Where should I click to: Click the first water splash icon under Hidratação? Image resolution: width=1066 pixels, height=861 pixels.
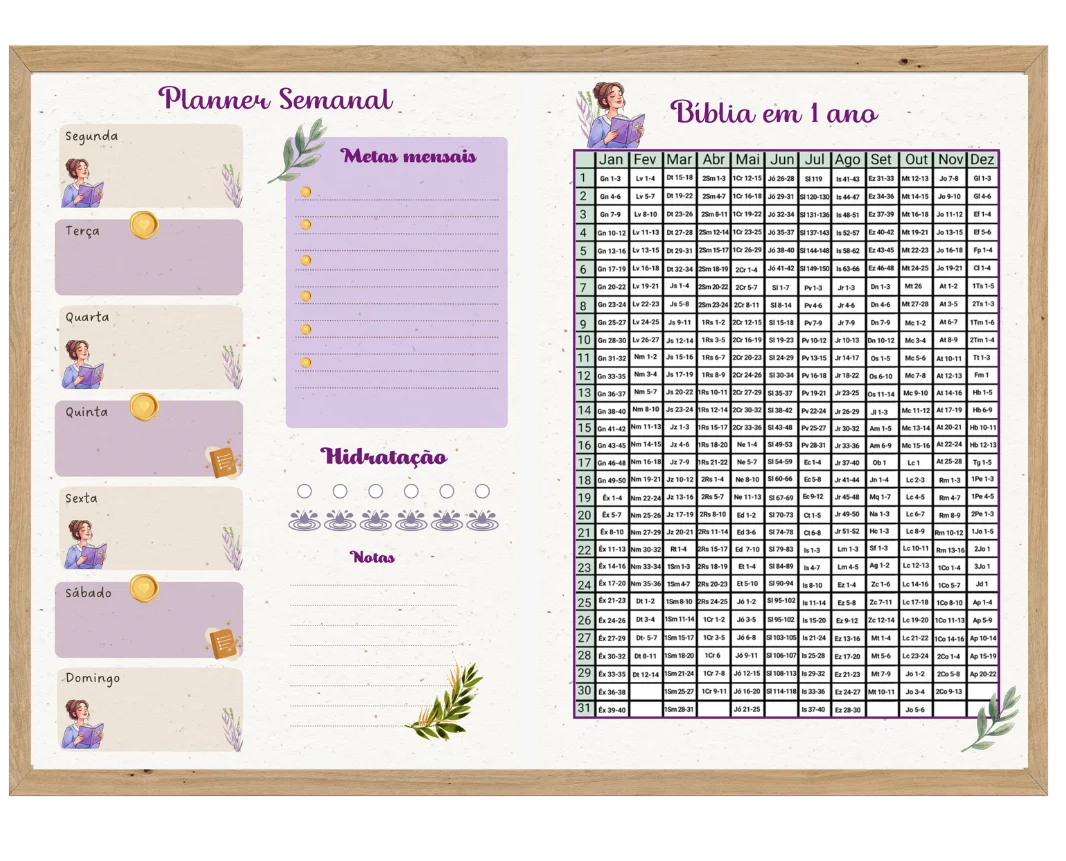(304, 519)
